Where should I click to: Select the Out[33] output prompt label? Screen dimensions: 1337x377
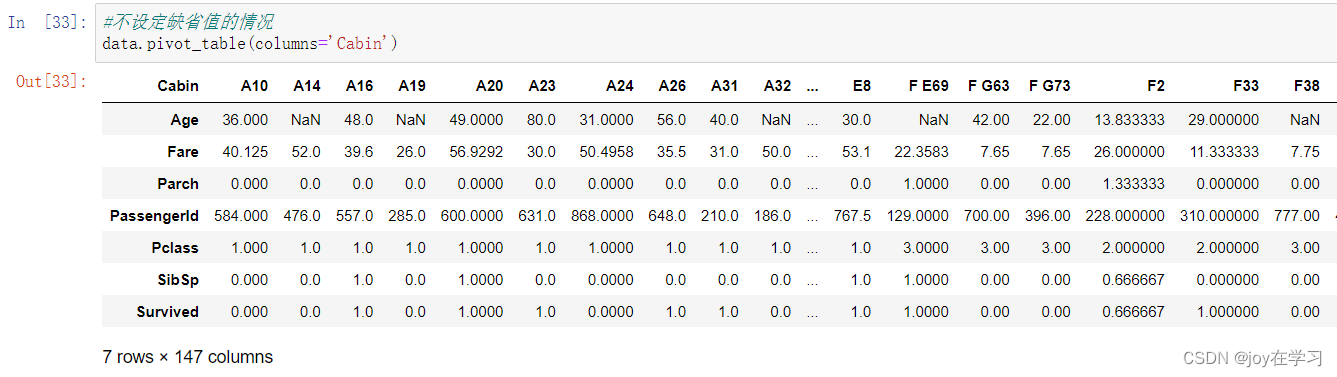click(x=52, y=81)
